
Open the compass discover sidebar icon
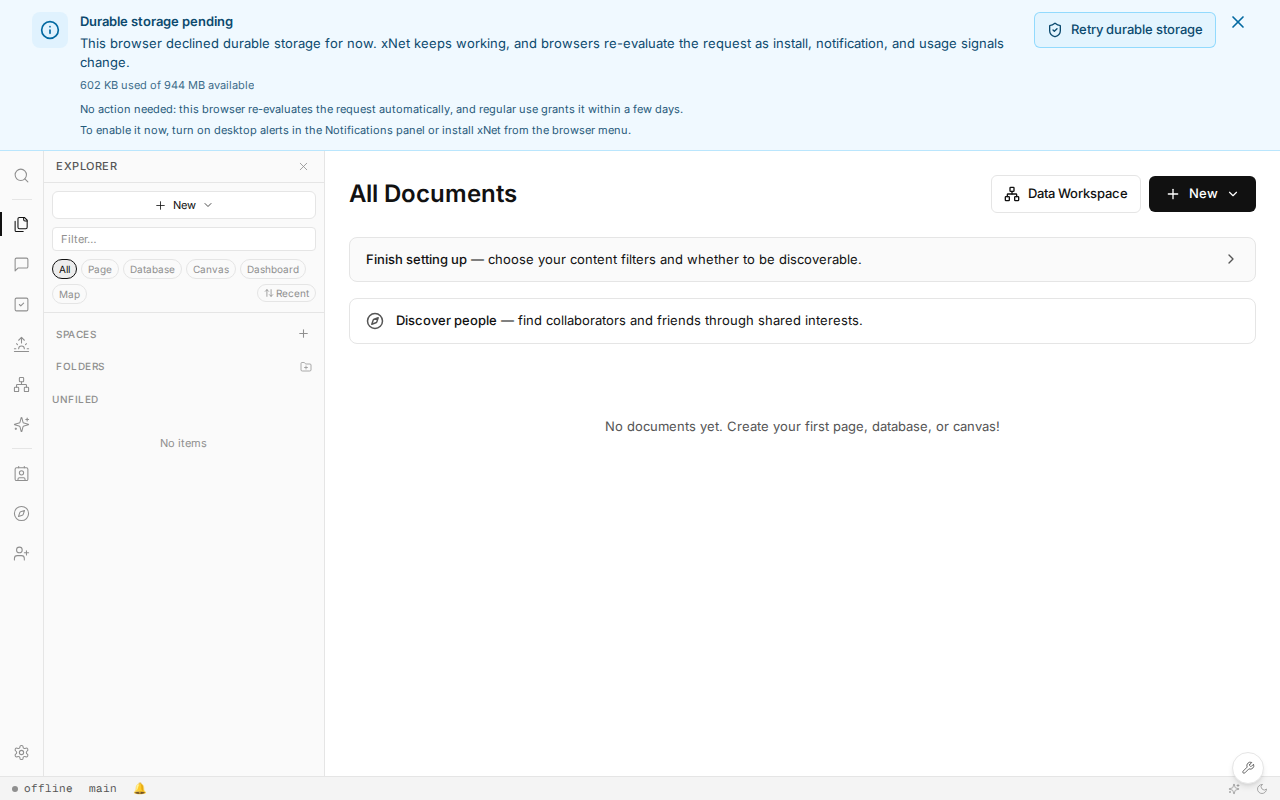[21, 514]
